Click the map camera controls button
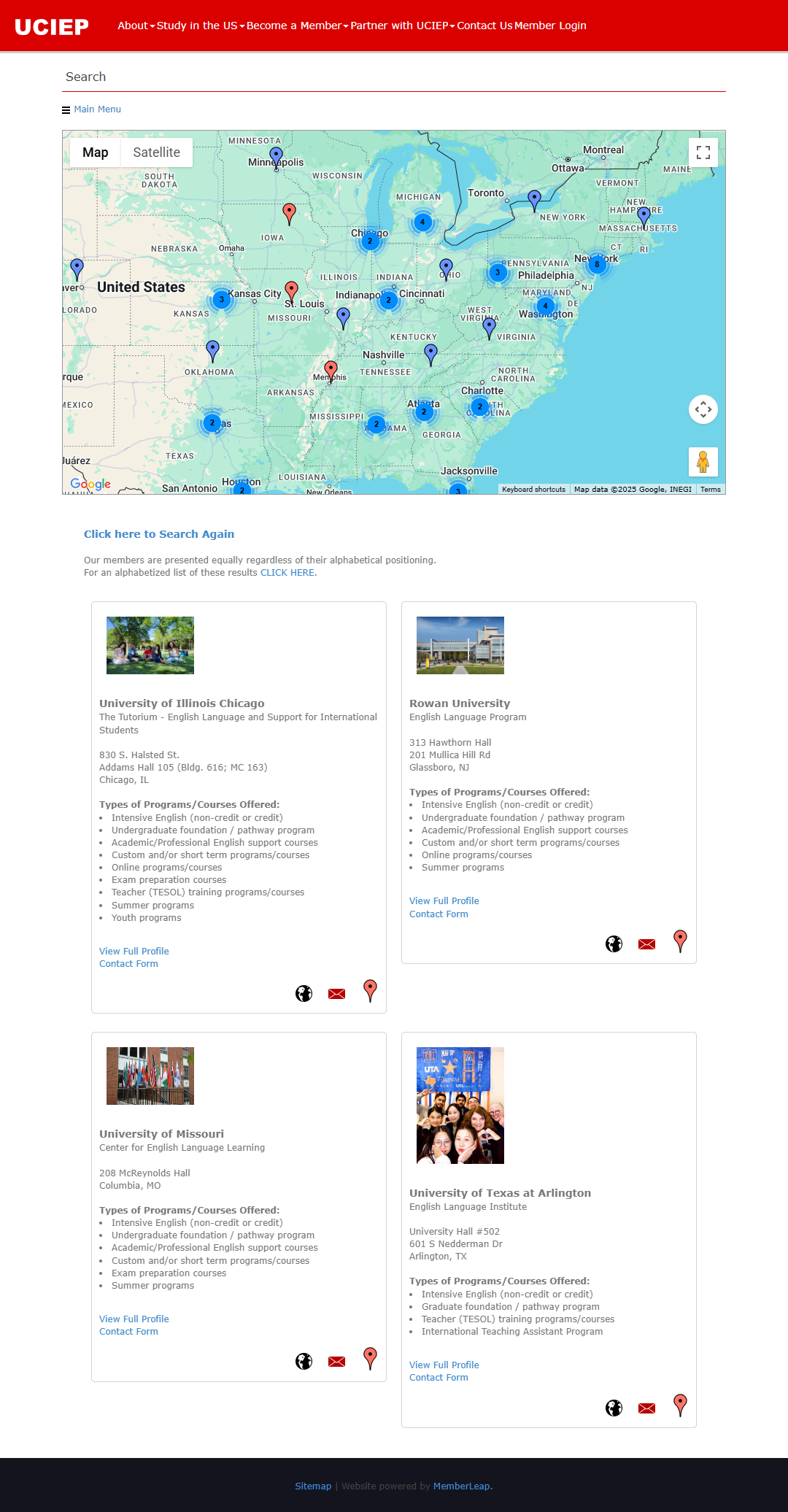788x1512 pixels. (x=703, y=409)
